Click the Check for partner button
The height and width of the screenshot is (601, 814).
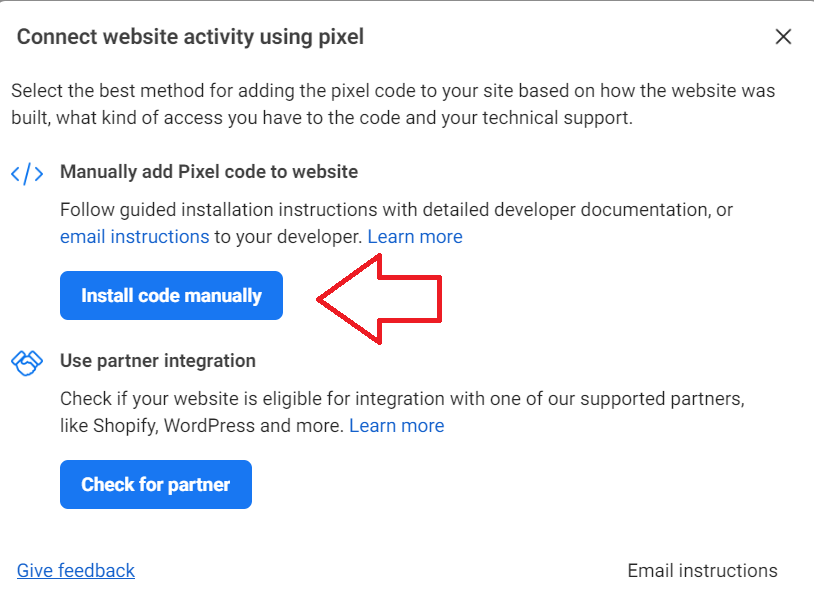pyautogui.click(x=156, y=484)
